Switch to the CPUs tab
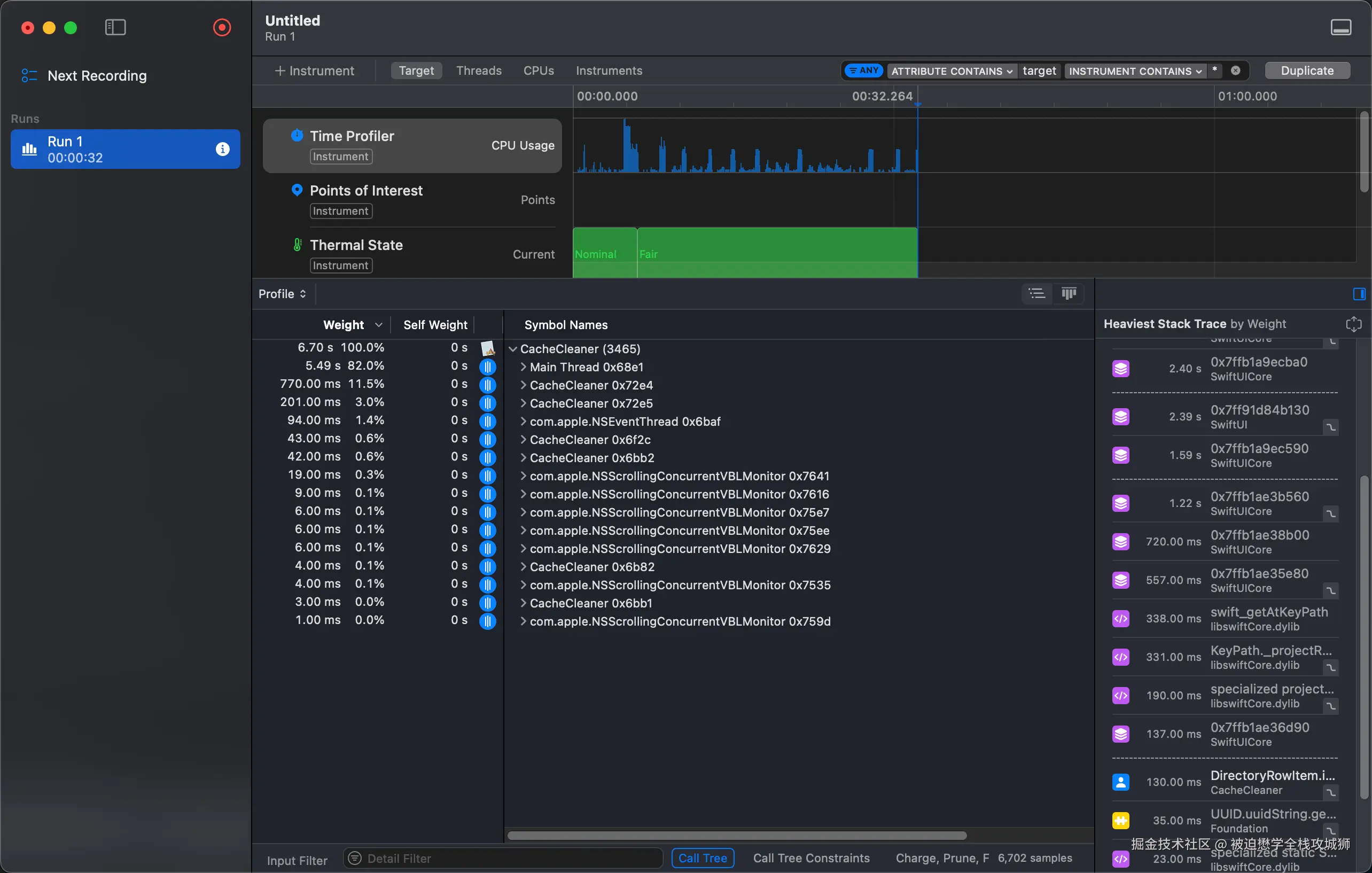This screenshot has width=1372, height=873. (539, 71)
